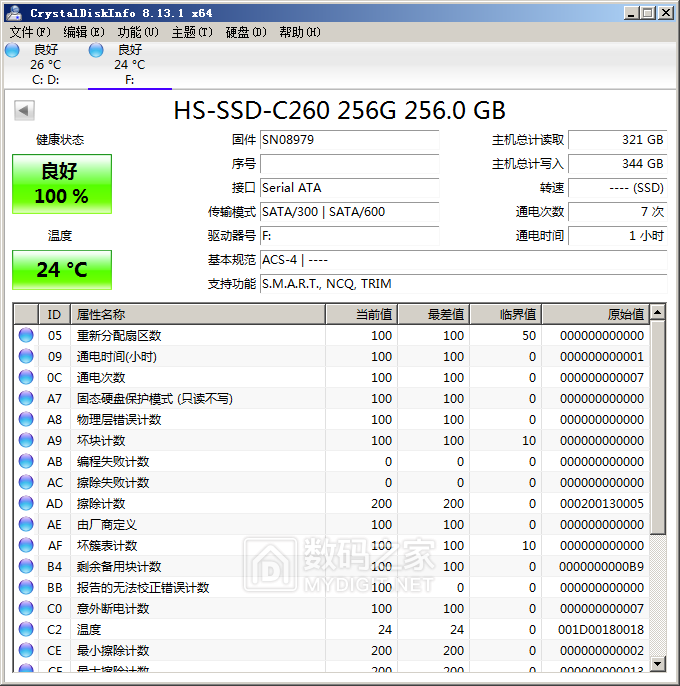Click status orb of row C2 温度
Image resolution: width=680 pixels, height=686 pixels.
(x=26, y=630)
